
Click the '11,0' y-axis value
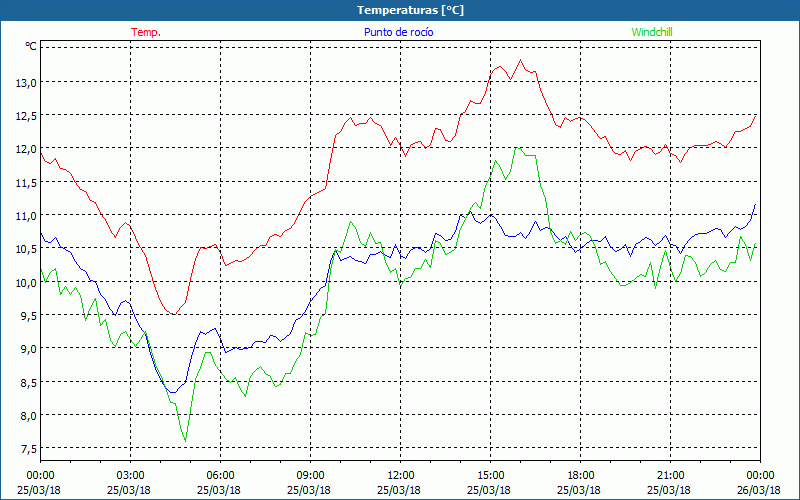(27, 216)
